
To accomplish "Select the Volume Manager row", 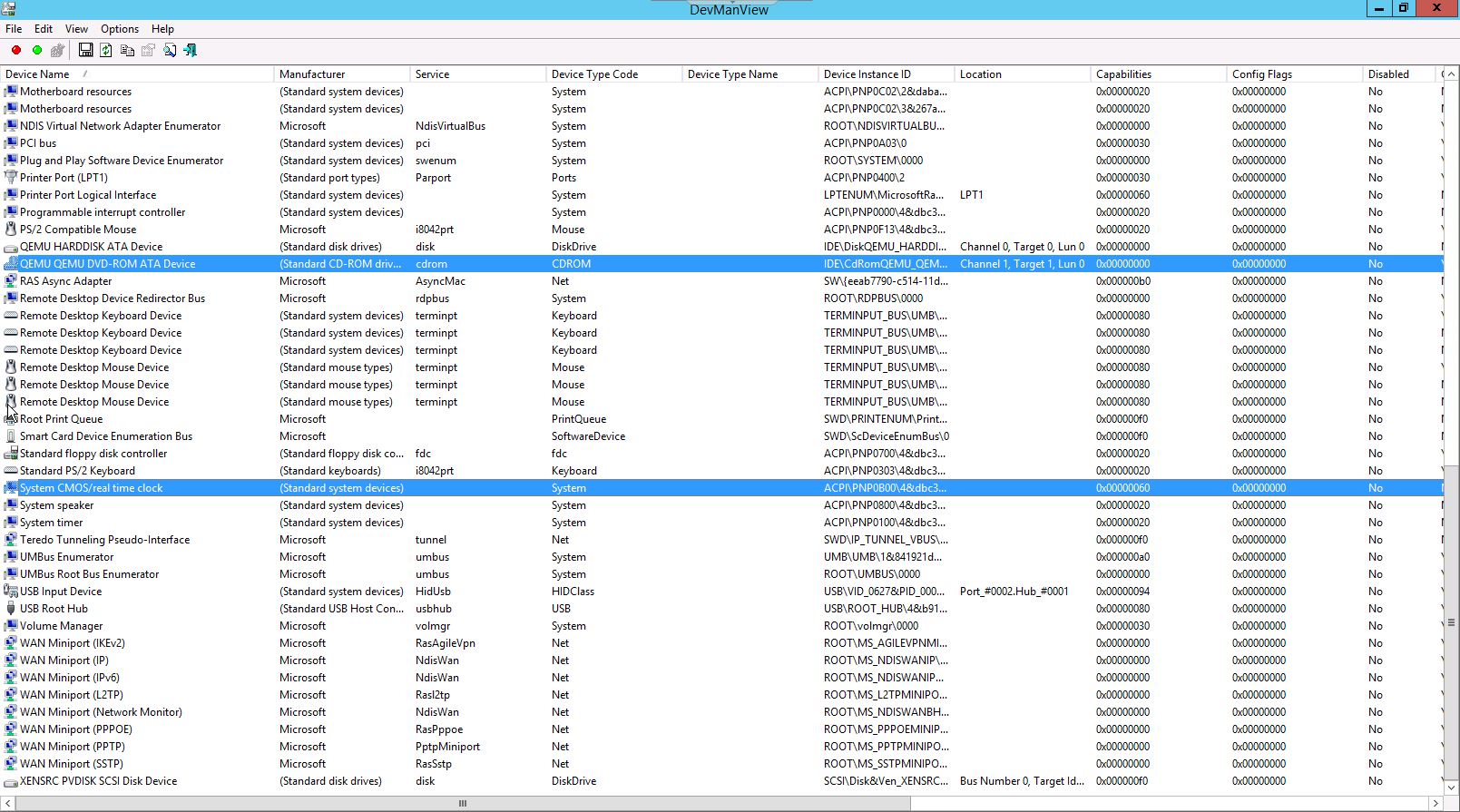I will (722, 626).
